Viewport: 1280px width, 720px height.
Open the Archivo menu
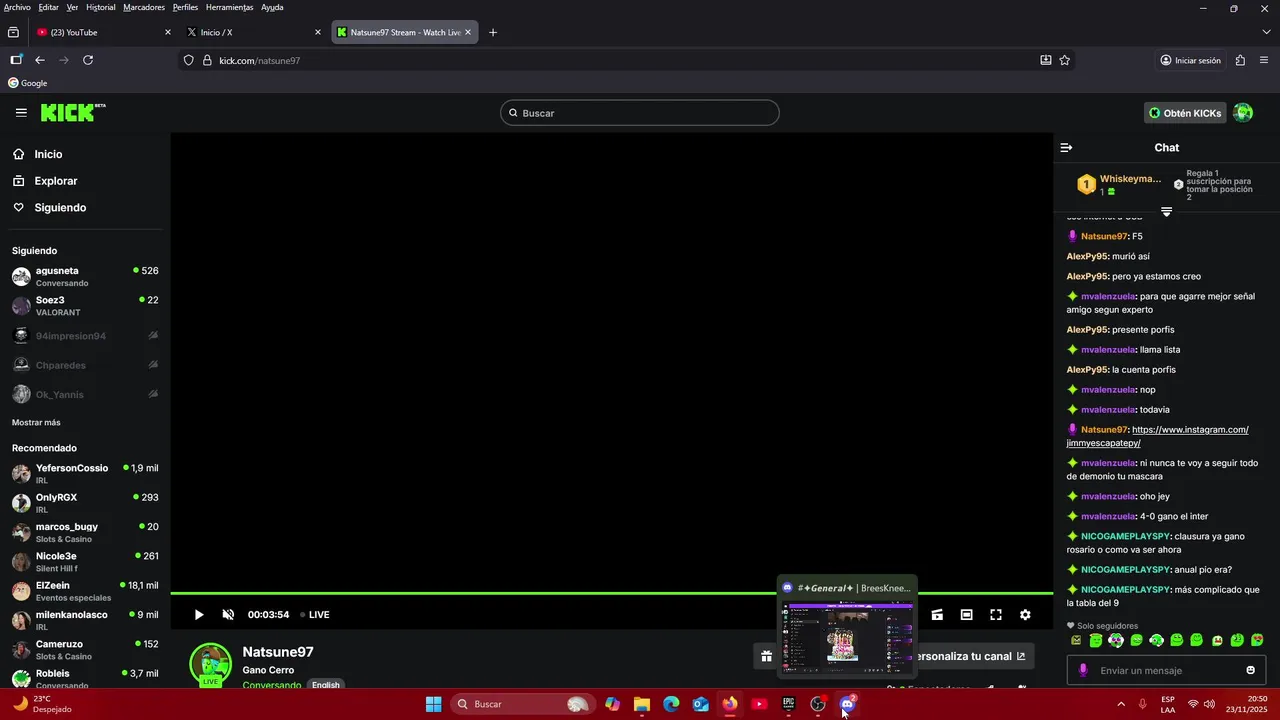(x=17, y=7)
